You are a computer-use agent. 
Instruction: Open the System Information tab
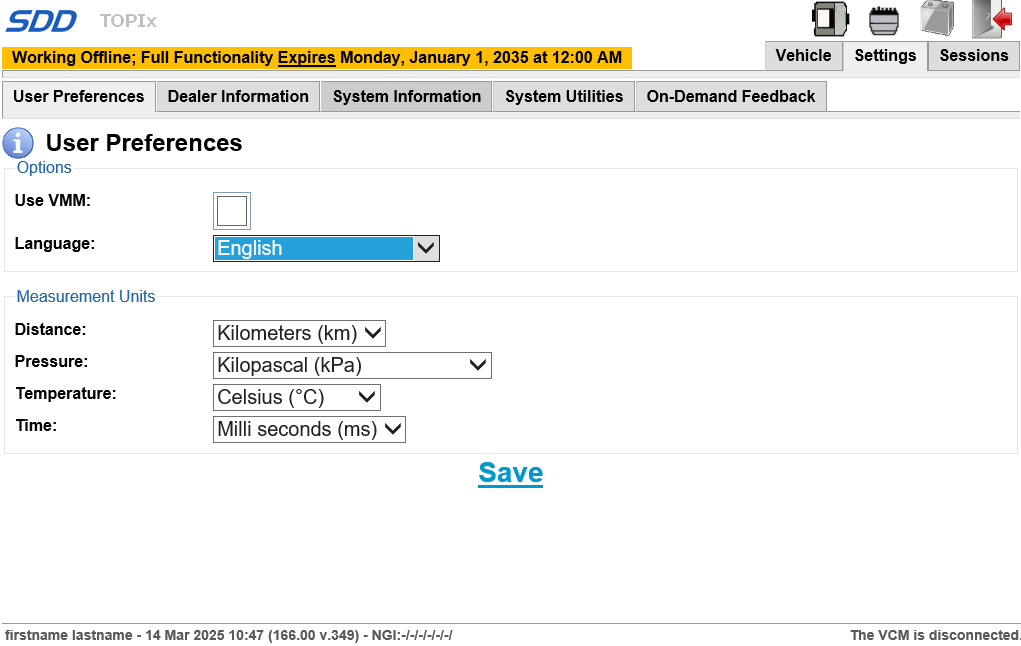click(407, 97)
